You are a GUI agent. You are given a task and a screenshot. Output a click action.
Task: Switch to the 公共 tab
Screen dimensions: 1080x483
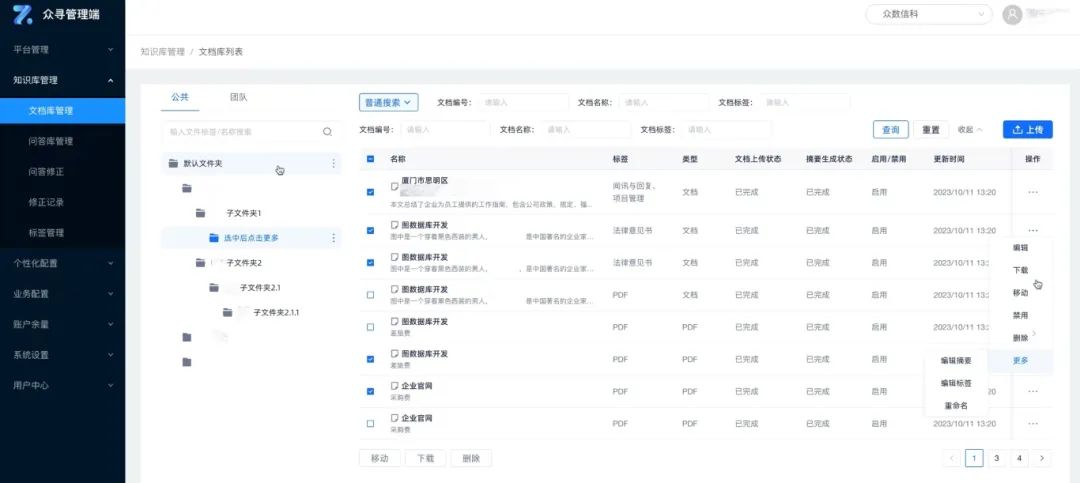tap(180, 97)
